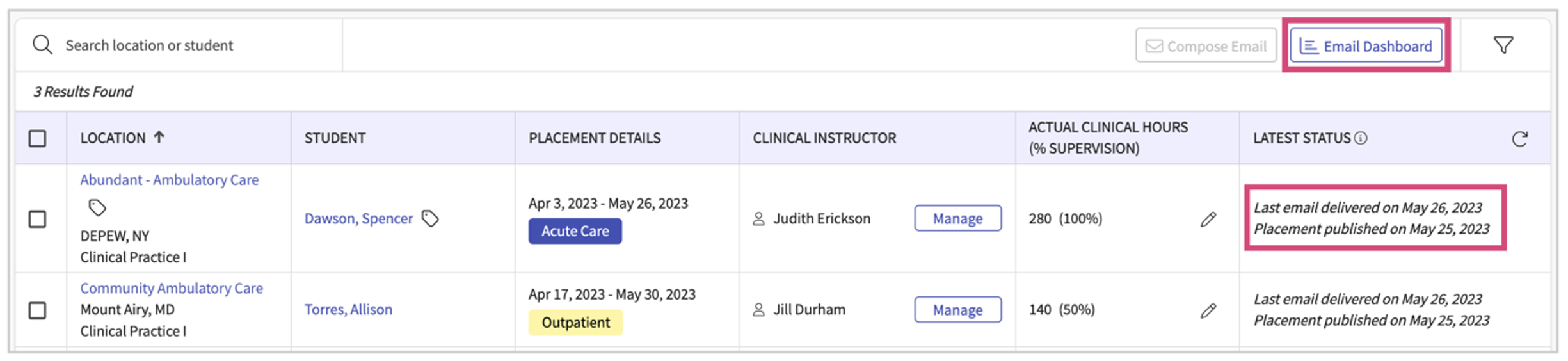Click the filter funnel icon
This screenshot has height=361, width=1568.
pyautogui.click(x=1503, y=45)
